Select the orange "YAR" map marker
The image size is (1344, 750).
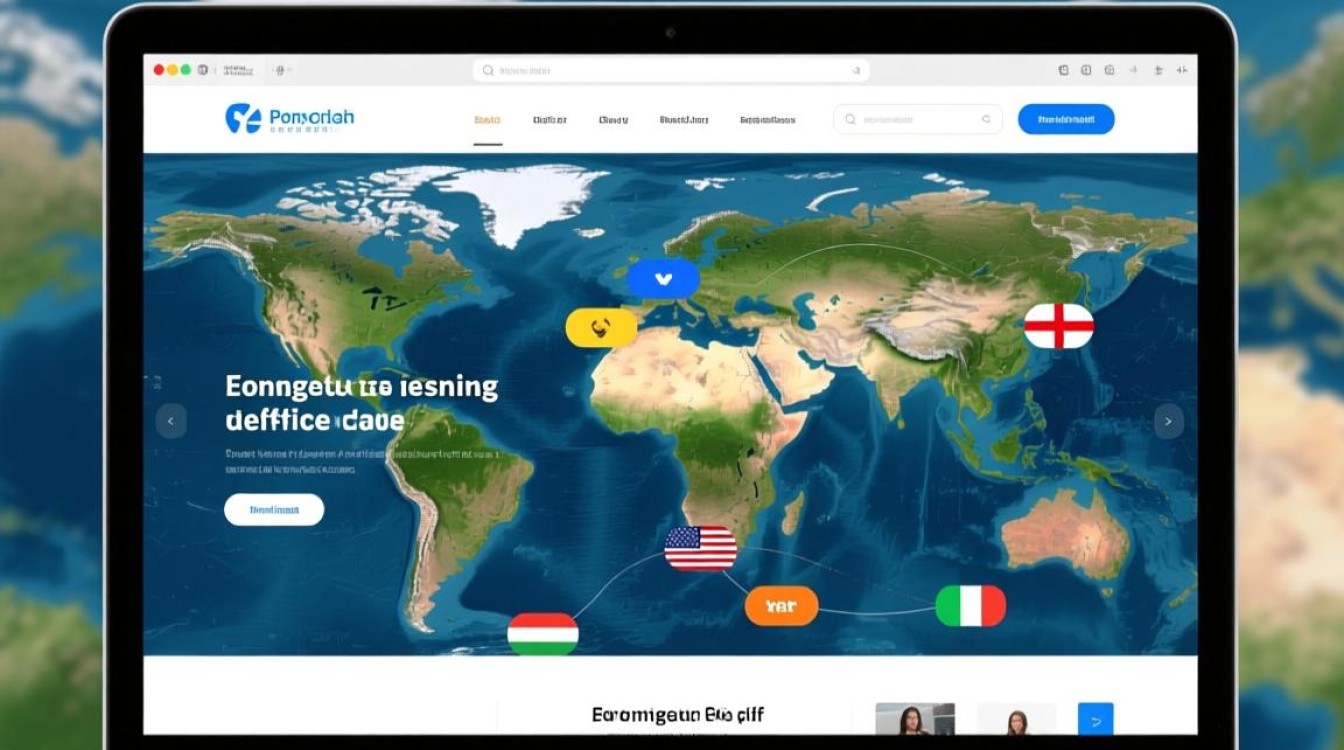(x=781, y=606)
